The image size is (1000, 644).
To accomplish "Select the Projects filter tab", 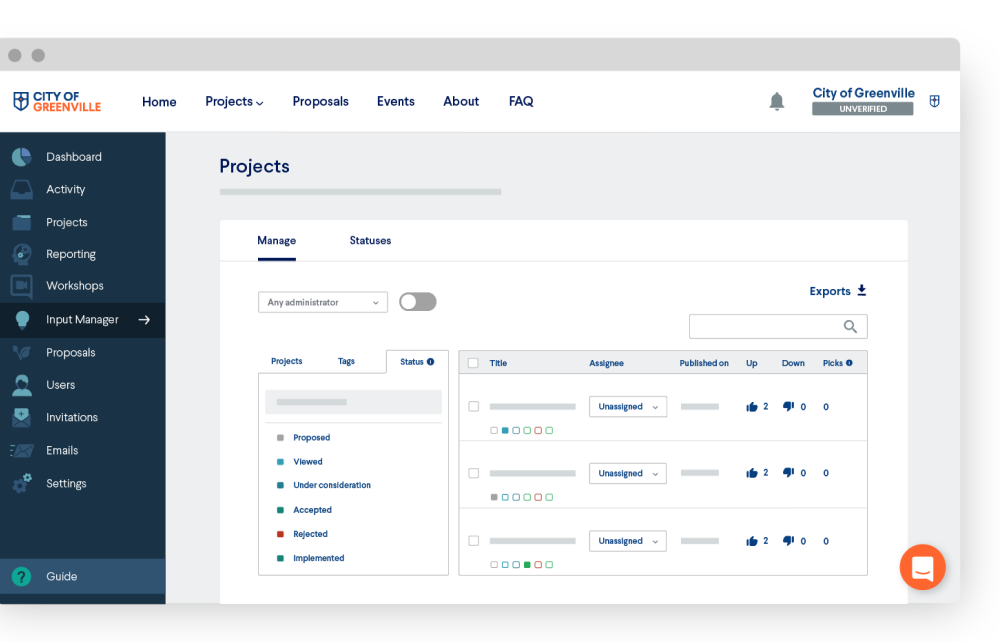I will point(286,362).
